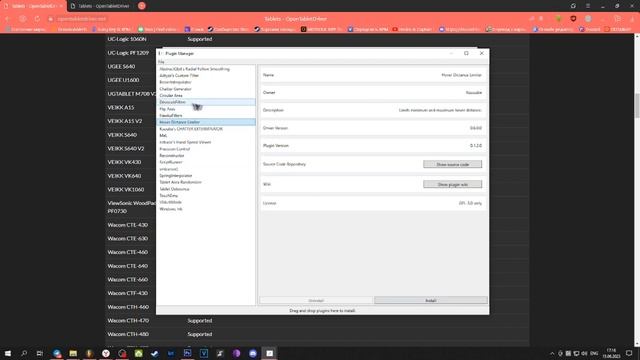Click UC-Logic 1060N row on webpage

[x=317, y=39]
